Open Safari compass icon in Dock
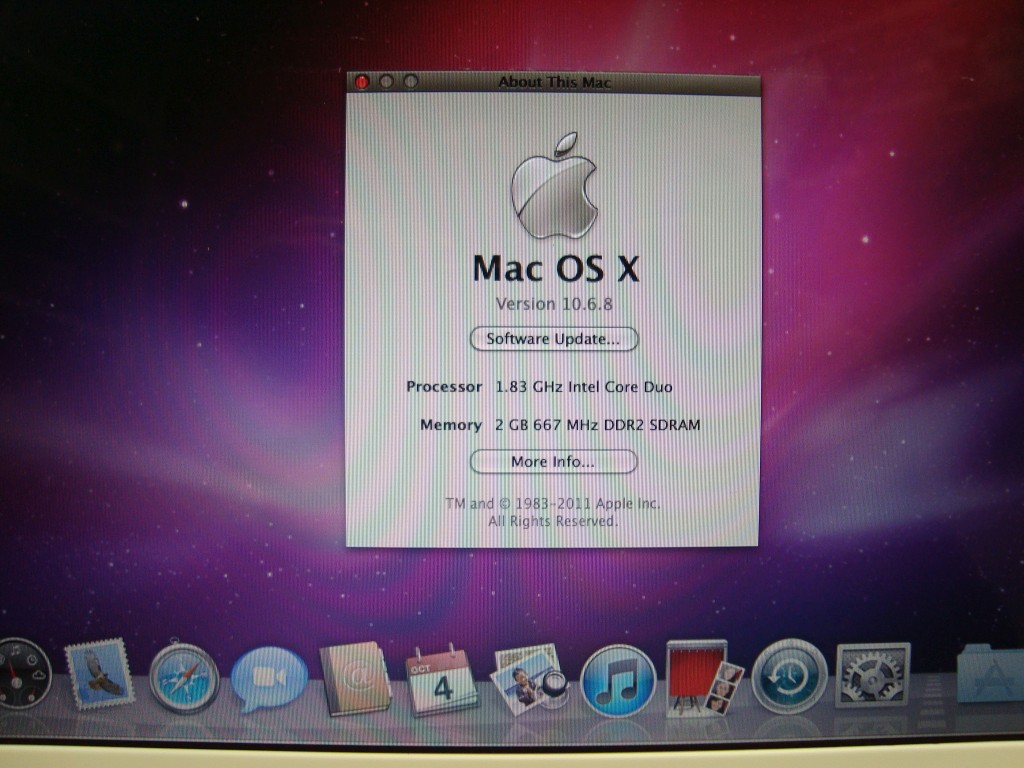 click(x=184, y=677)
